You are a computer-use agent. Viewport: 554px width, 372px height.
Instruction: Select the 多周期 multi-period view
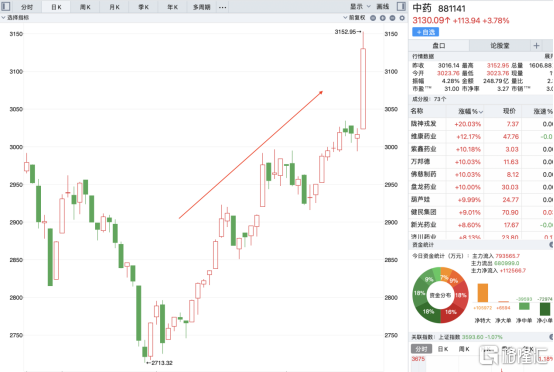201,7
